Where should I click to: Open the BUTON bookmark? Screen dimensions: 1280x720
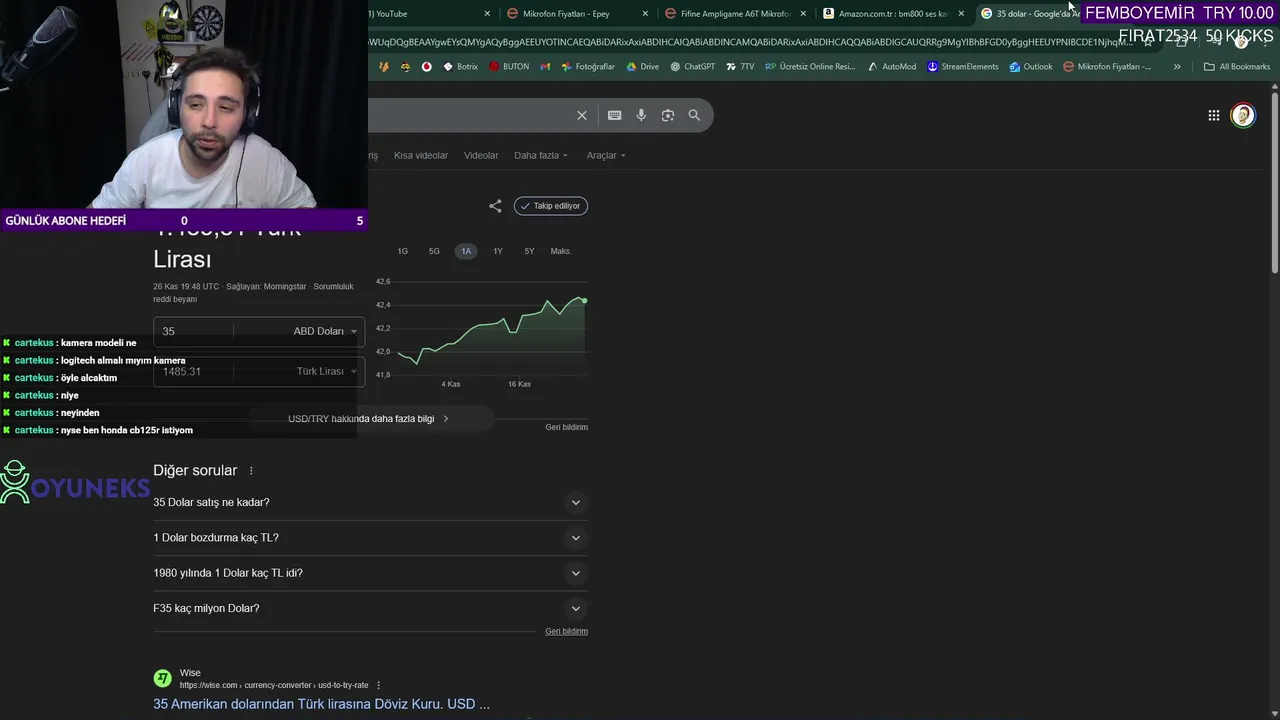click(x=509, y=67)
